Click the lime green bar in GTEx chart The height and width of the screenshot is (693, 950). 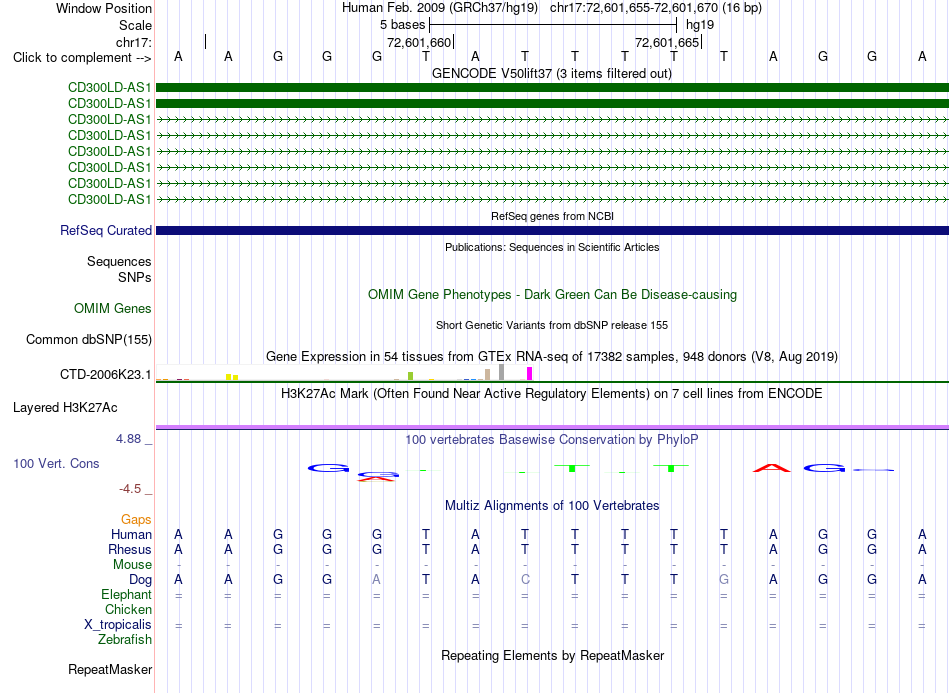(x=411, y=376)
